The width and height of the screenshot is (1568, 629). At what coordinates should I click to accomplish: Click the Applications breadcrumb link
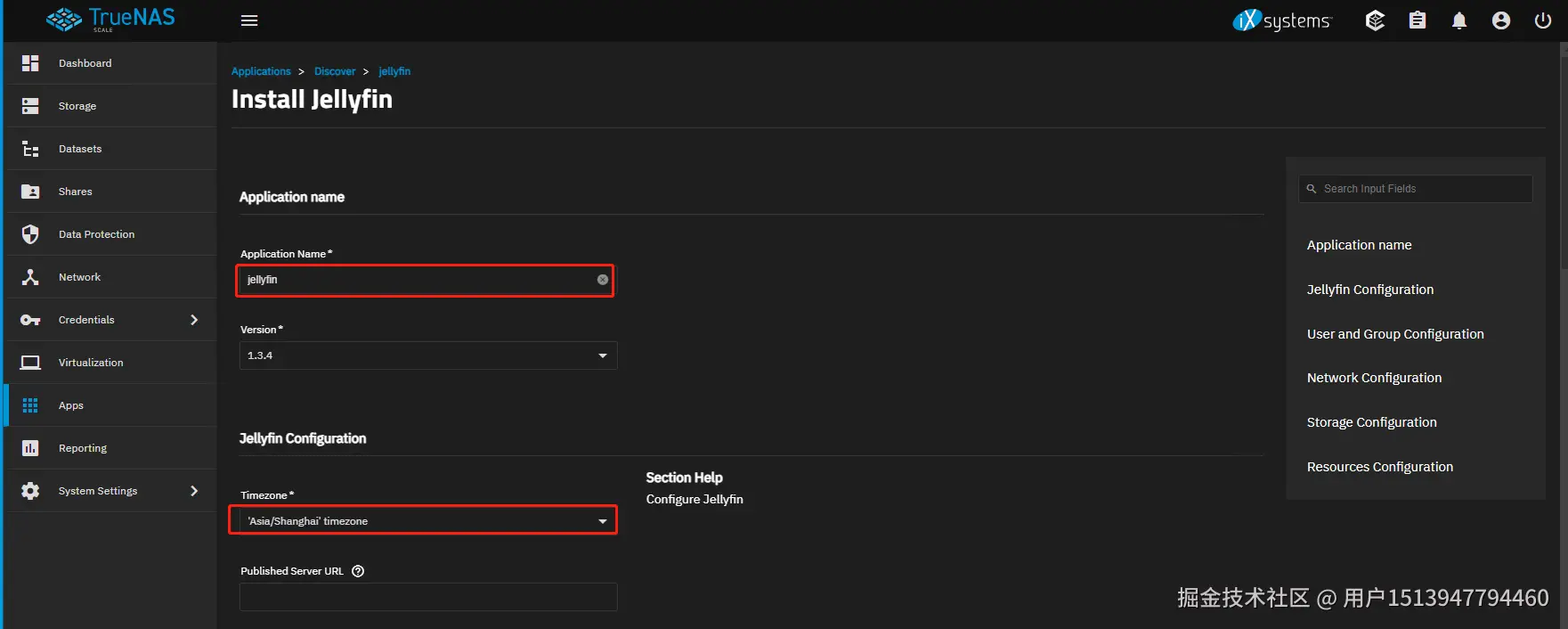[261, 71]
